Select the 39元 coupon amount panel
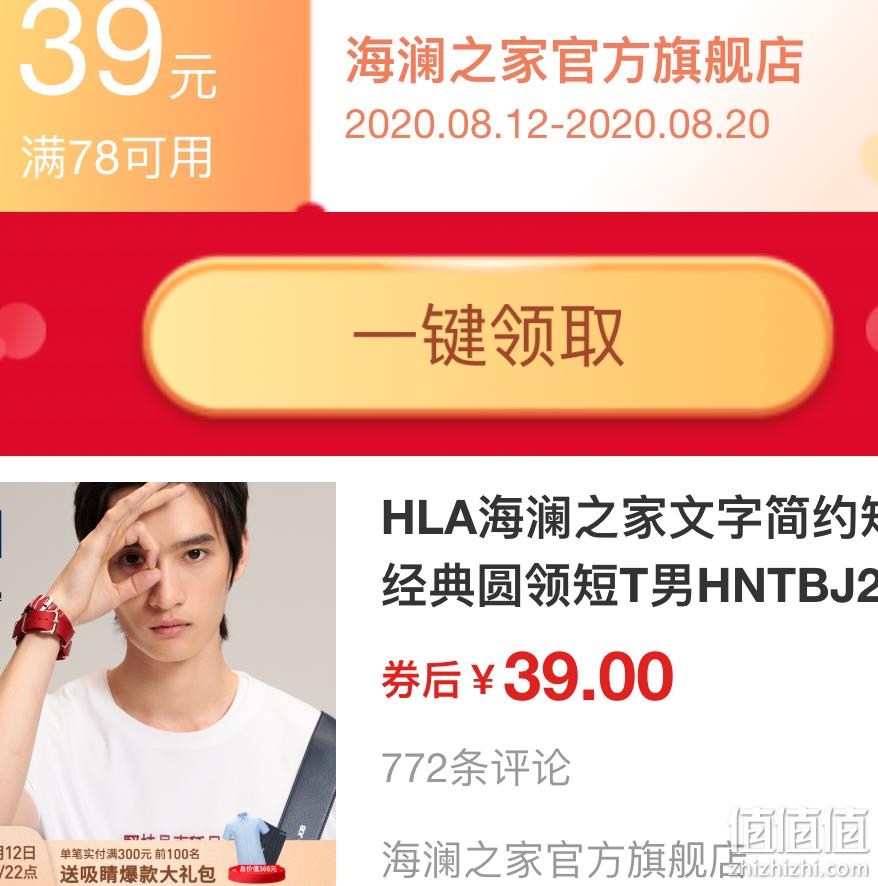 coord(155,105)
